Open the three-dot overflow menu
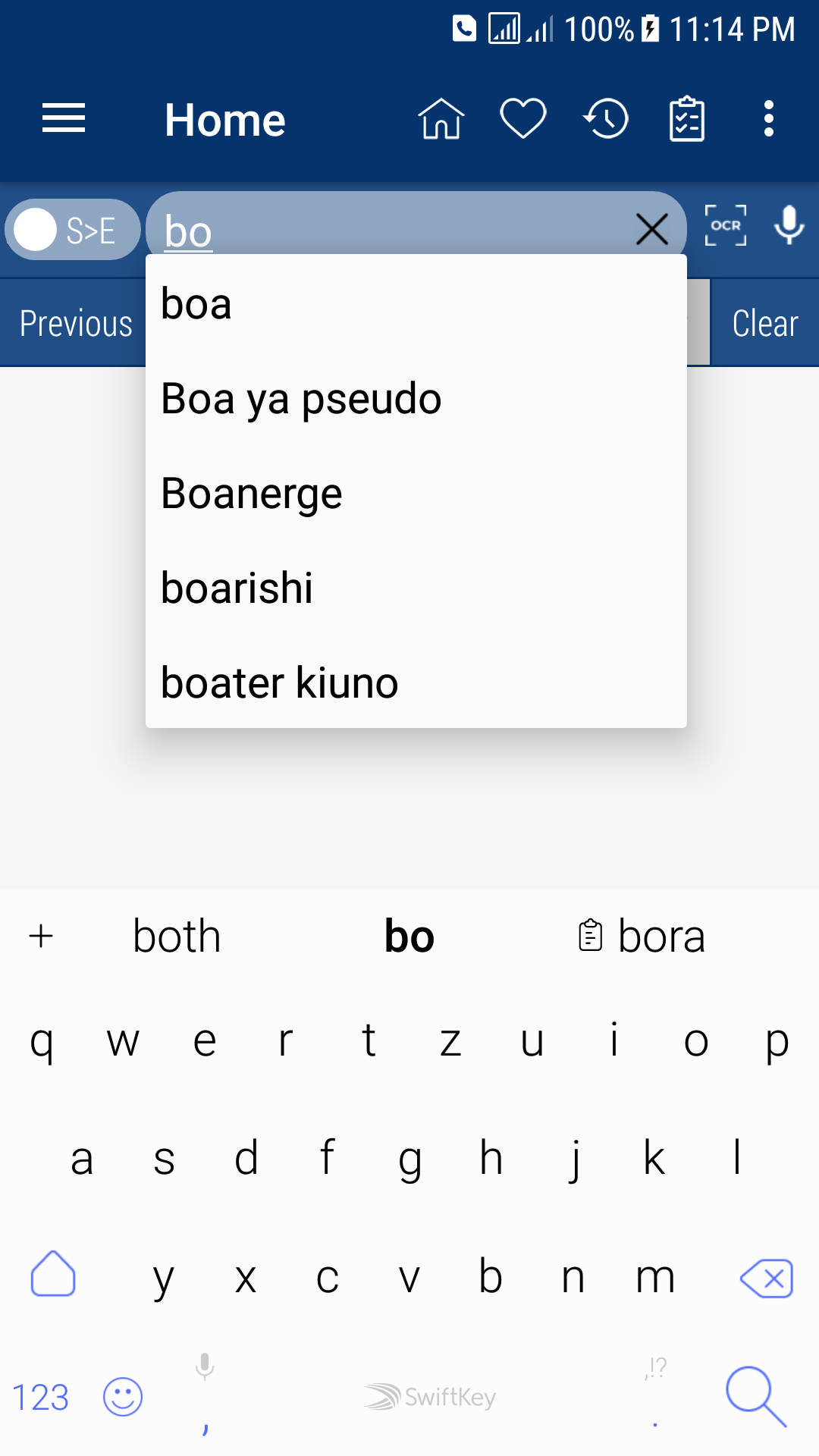The height and width of the screenshot is (1456, 819). (x=769, y=119)
